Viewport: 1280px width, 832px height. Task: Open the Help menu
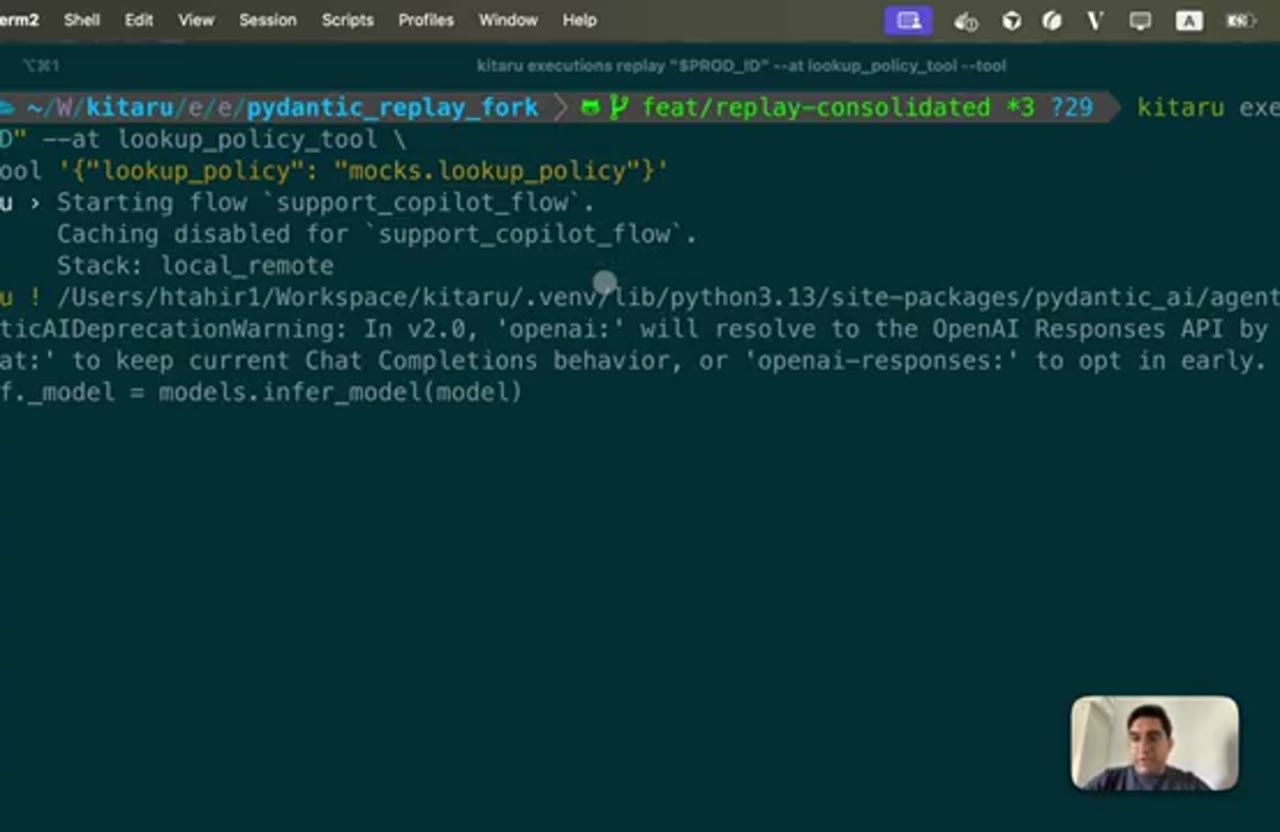pos(580,20)
